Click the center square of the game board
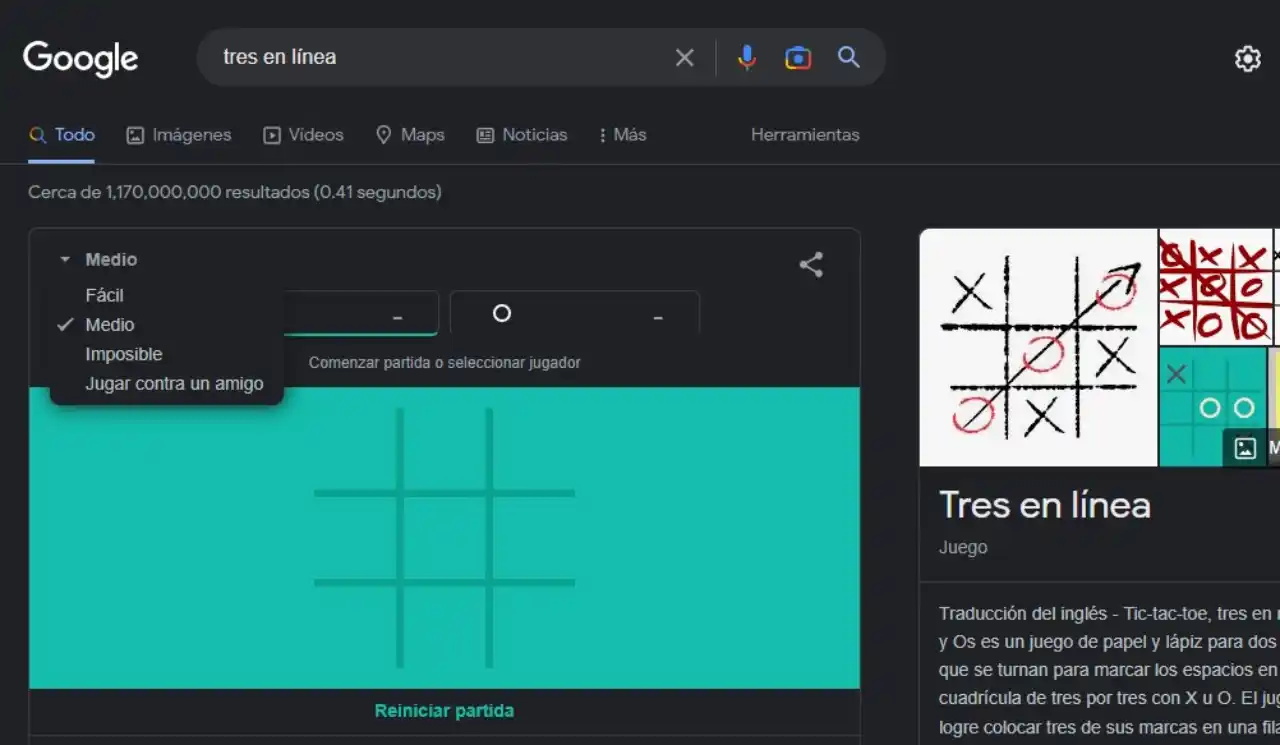The image size is (1280, 745). (444, 538)
